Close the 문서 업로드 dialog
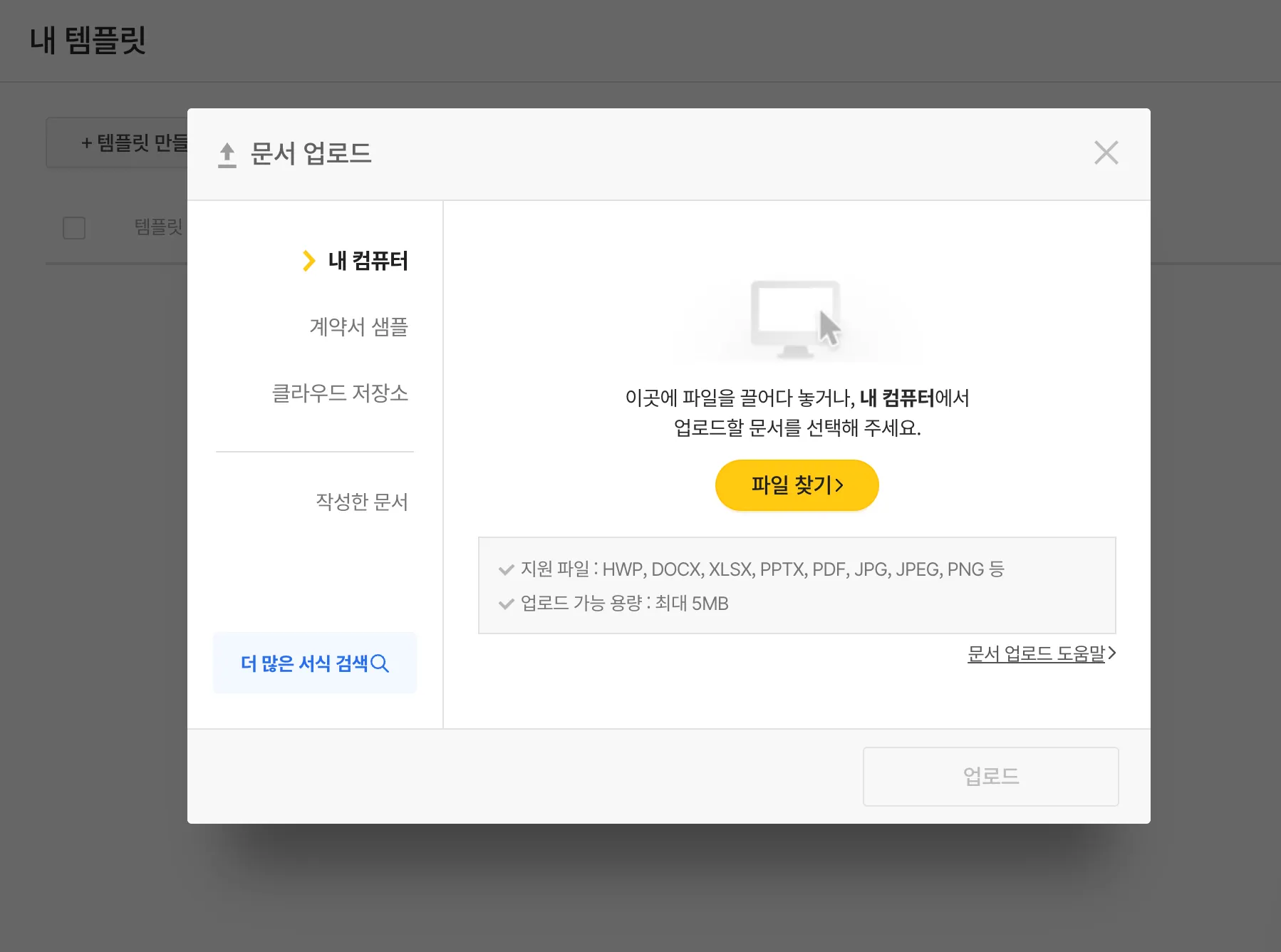Screen dimensions: 1281x952 click(1106, 152)
